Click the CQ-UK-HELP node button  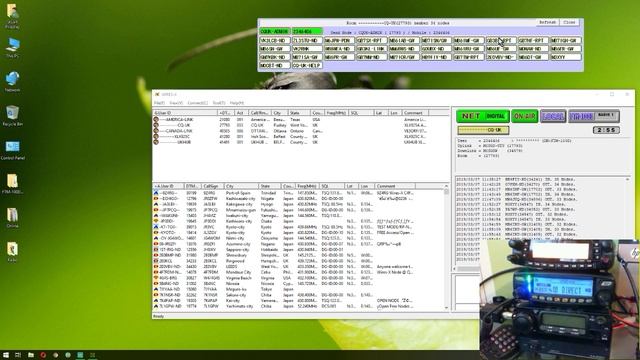click(x=307, y=65)
